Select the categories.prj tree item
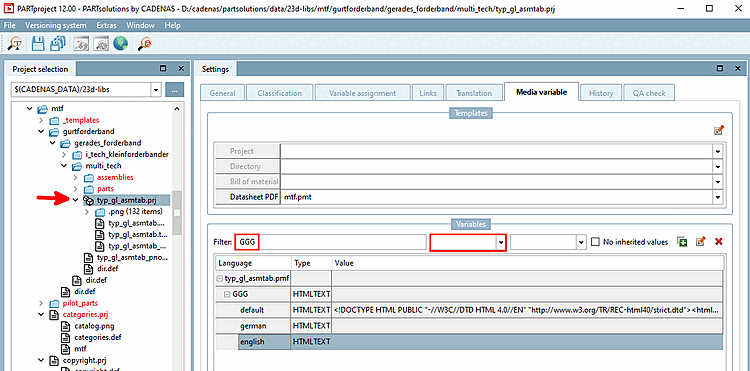 [85, 315]
